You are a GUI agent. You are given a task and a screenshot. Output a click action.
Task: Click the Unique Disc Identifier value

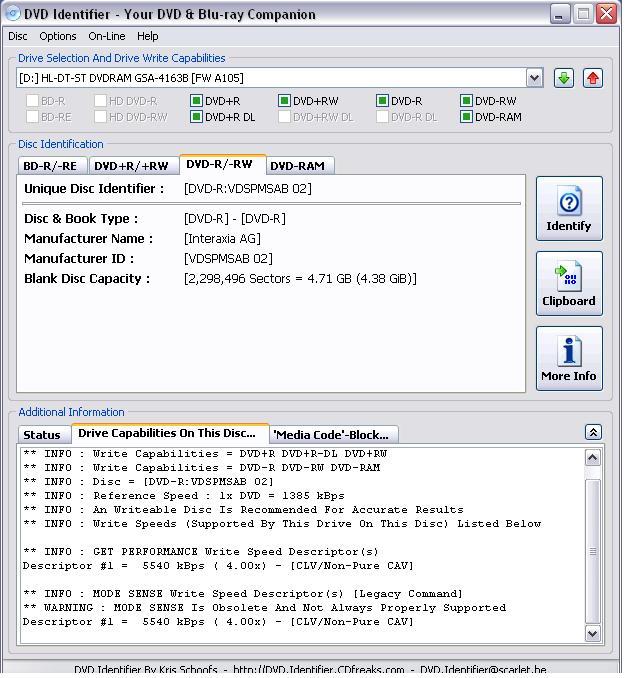pyautogui.click(x=248, y=189)
